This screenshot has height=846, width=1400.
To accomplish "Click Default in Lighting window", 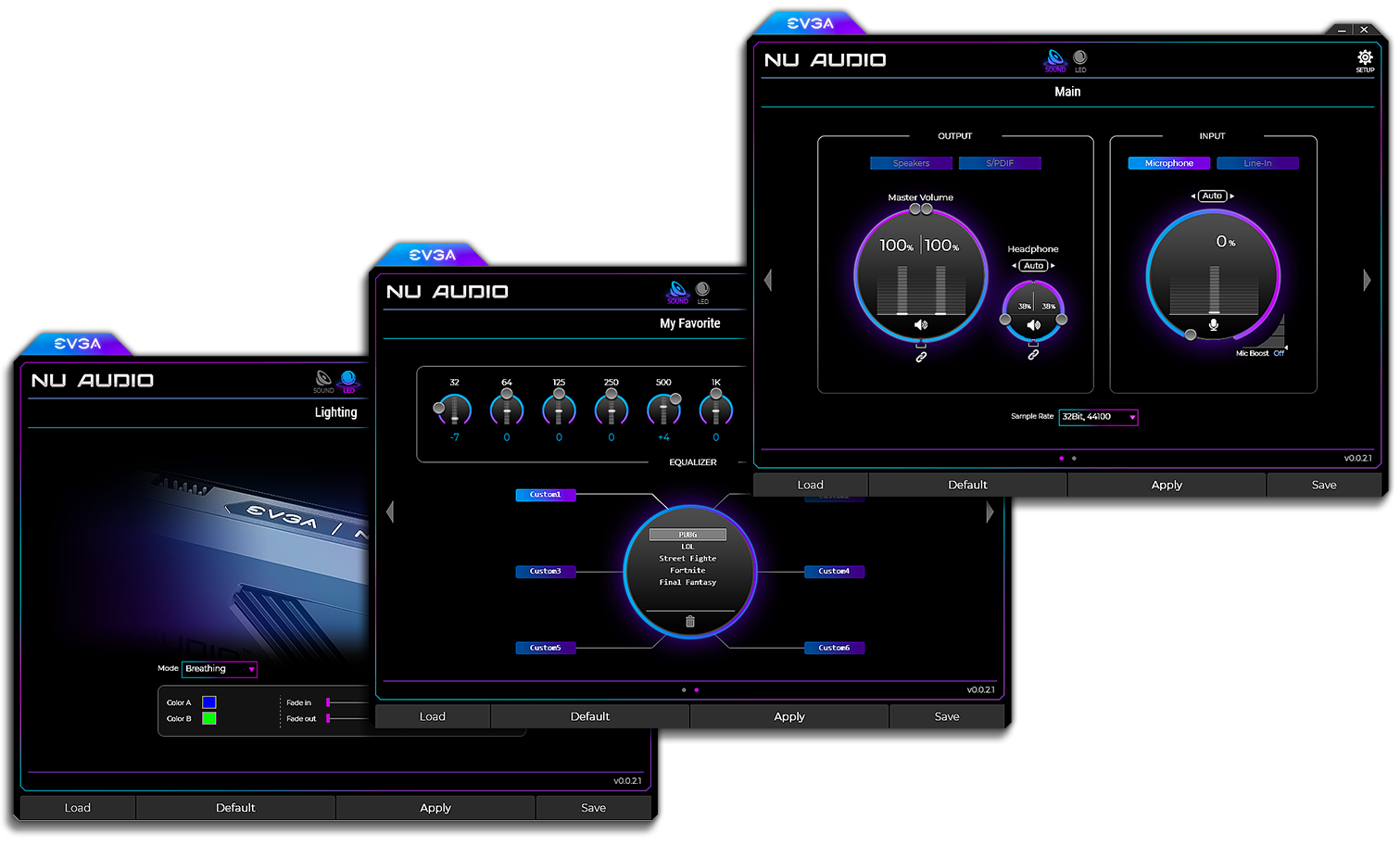I will [x=236, y=808].
